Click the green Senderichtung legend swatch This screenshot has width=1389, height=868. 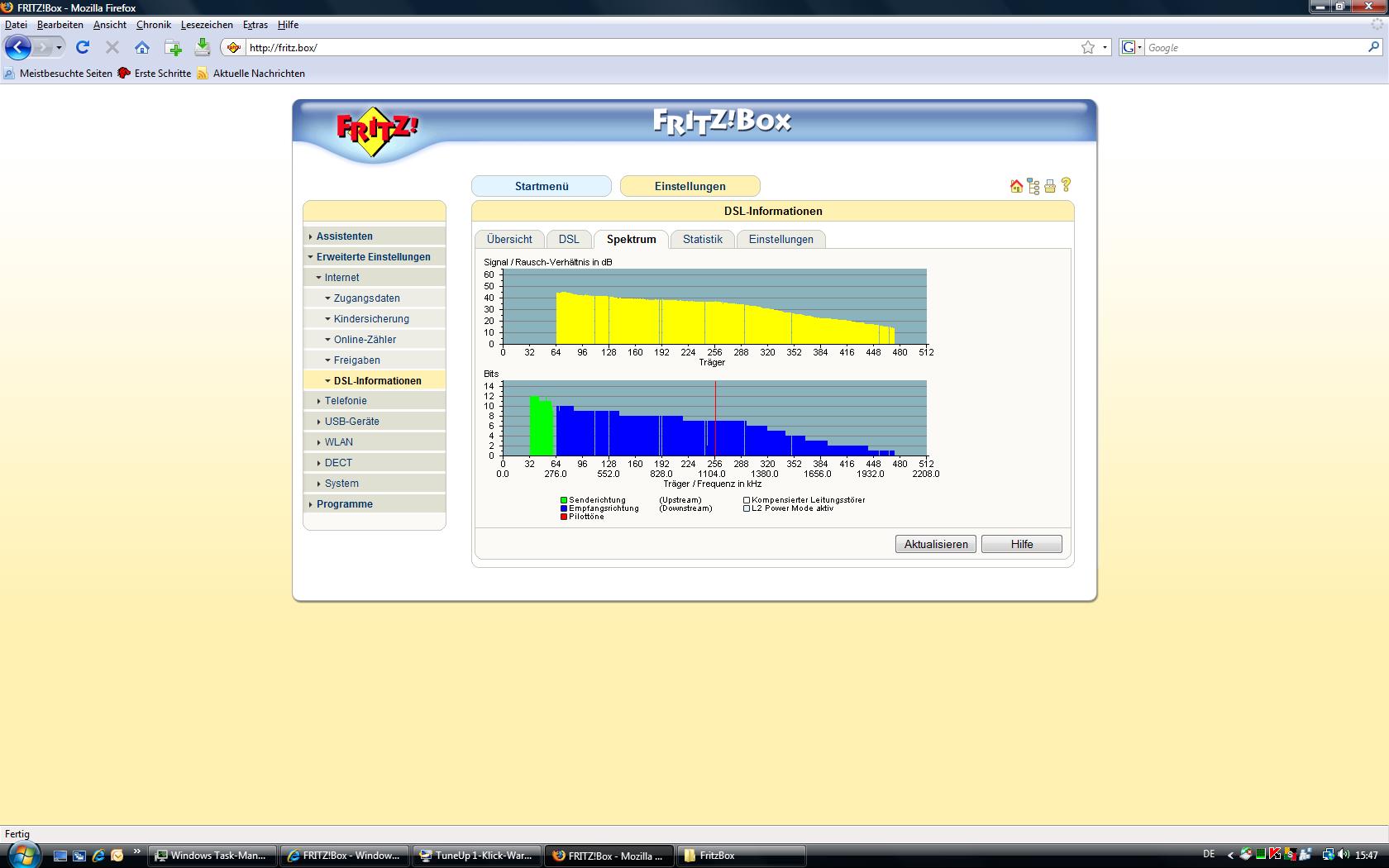point(564,500)
